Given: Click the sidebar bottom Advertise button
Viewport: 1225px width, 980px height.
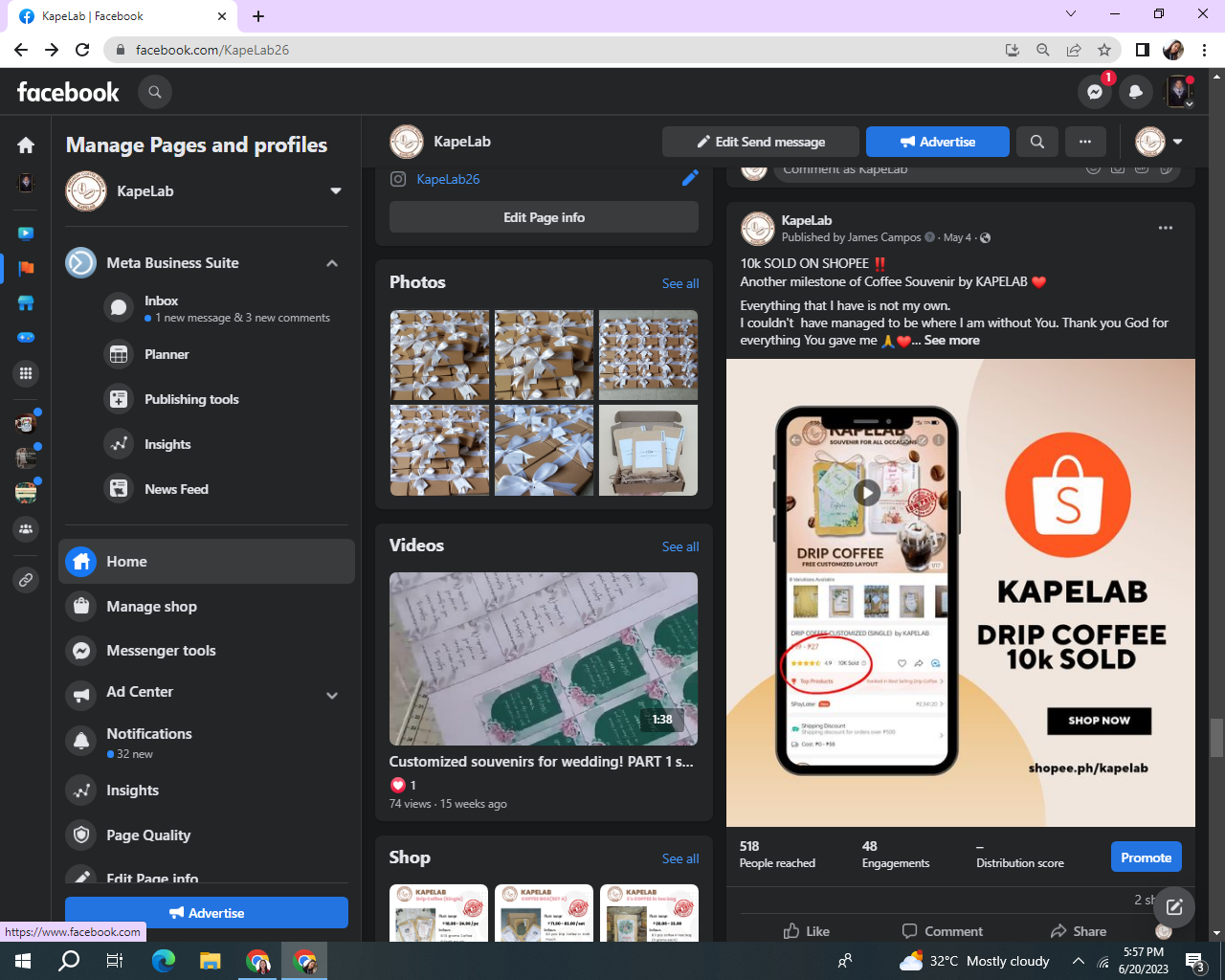Looking at the screenshot, I should pyautogui.click(x=207, y=913).
